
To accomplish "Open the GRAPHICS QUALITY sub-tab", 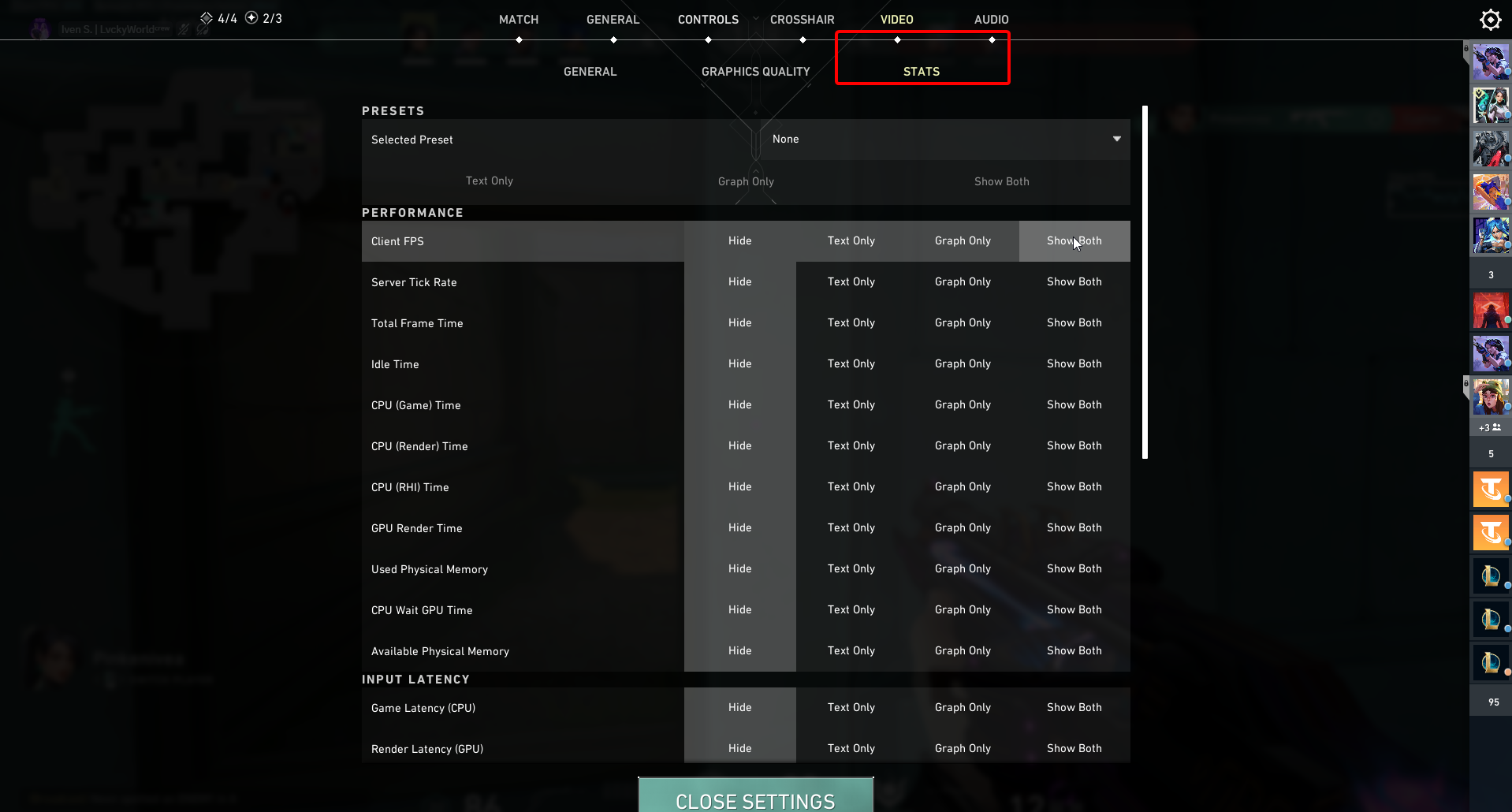I will 755,72.
